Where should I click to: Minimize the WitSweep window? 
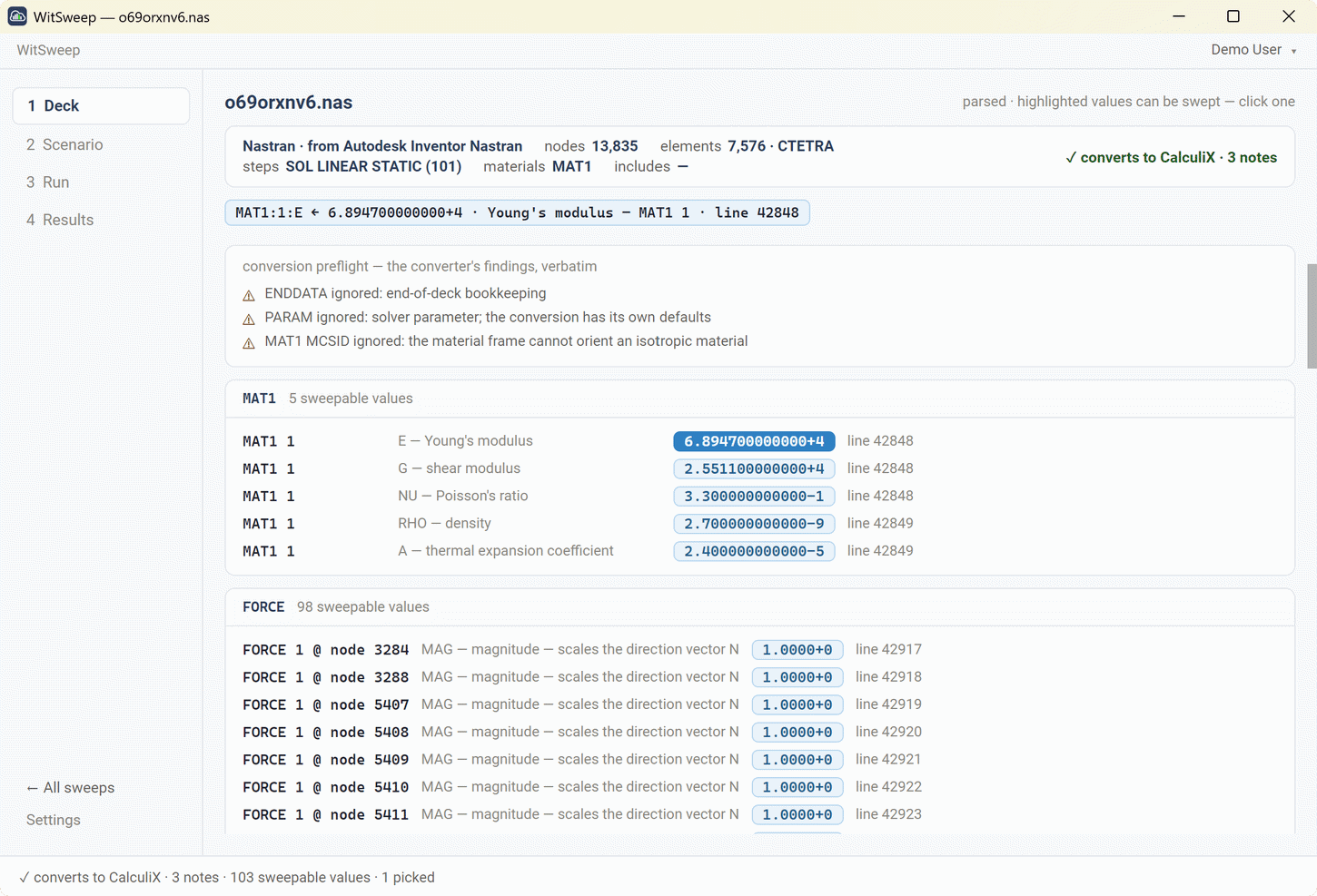[x=1179, y=16]
